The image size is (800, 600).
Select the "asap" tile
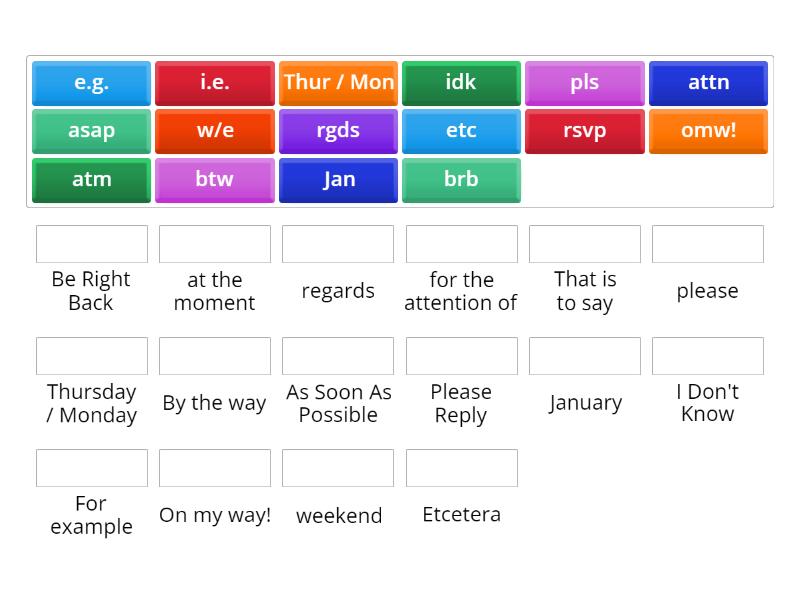click(x=91, y=131)
